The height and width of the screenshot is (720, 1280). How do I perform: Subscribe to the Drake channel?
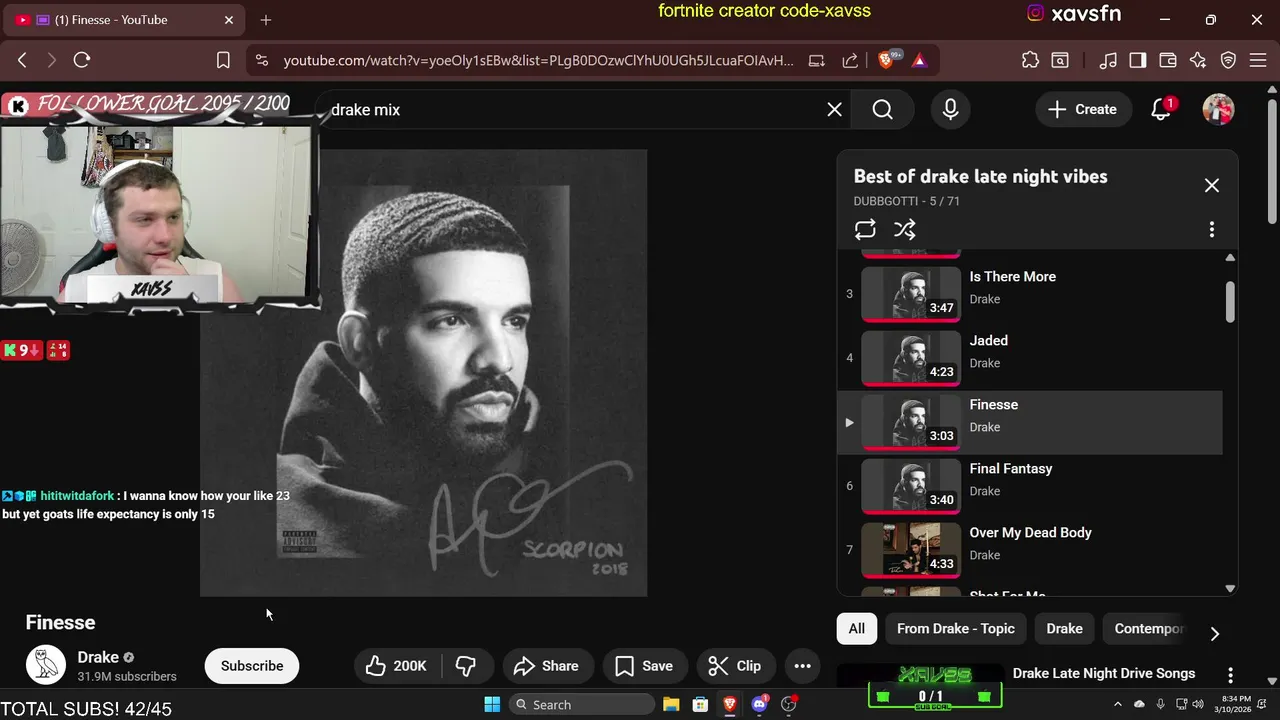[252, 666]
